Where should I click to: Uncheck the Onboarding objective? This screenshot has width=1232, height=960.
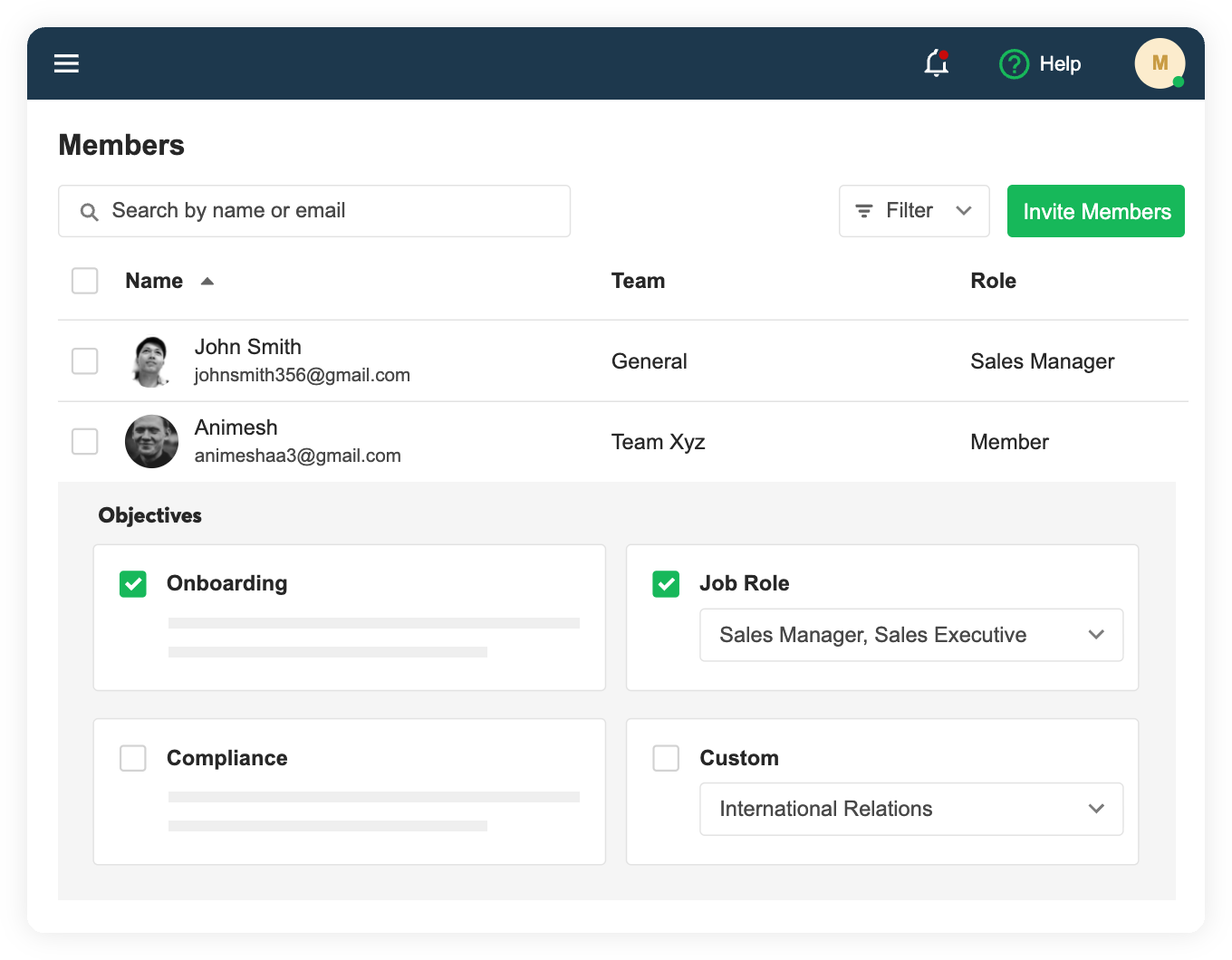click(133, 584)
